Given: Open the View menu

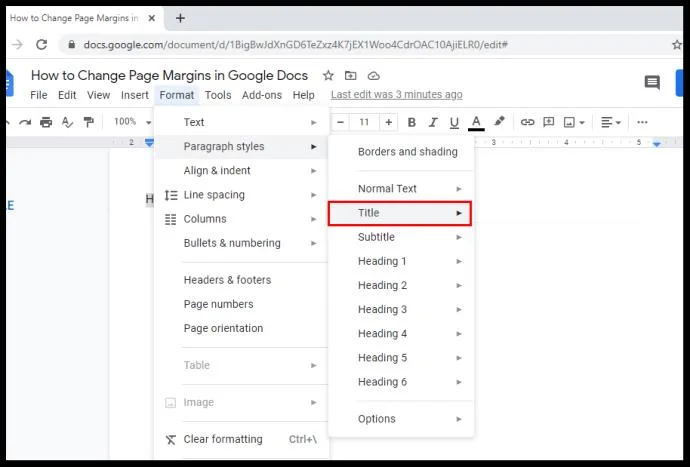Looking at the screenshot, I should pos(98,95).
